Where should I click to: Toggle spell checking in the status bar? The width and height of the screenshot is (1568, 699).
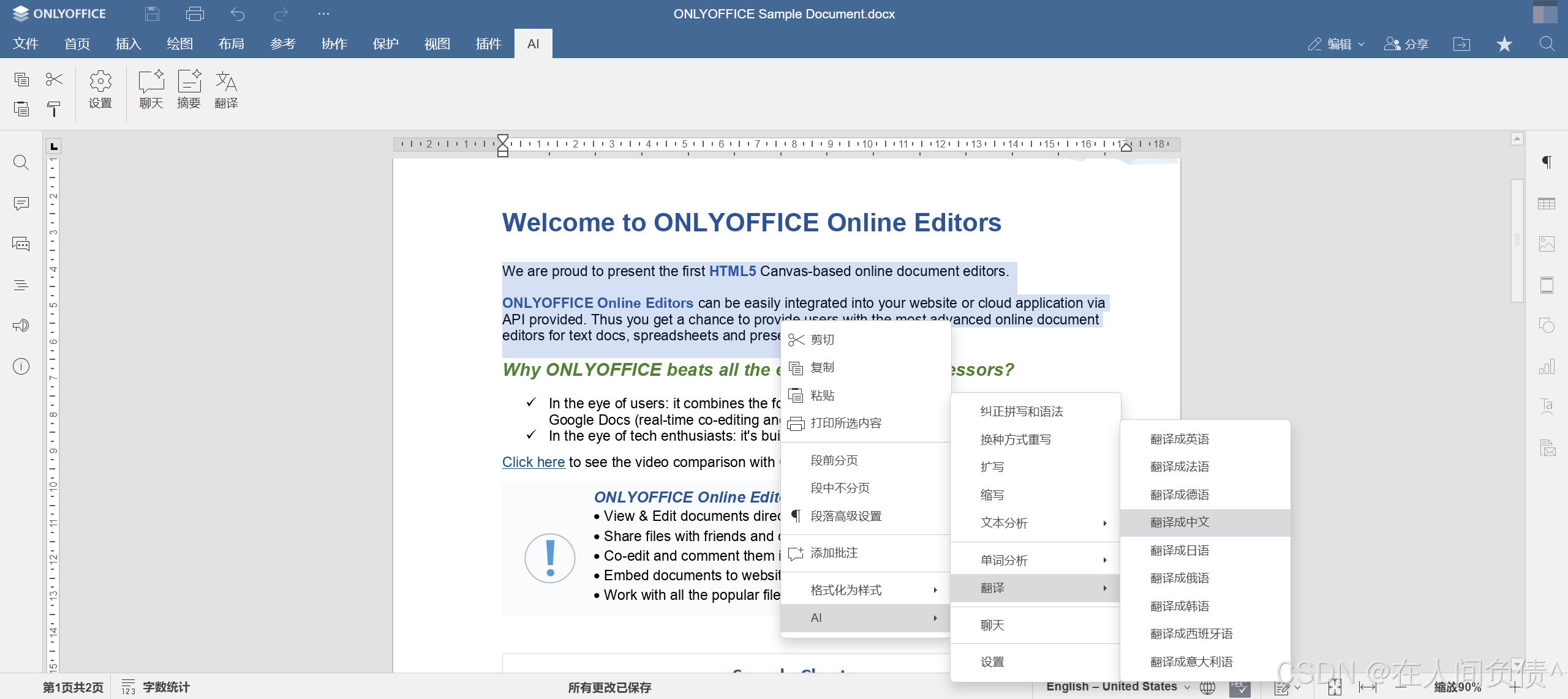click(x=1240, y=687)
